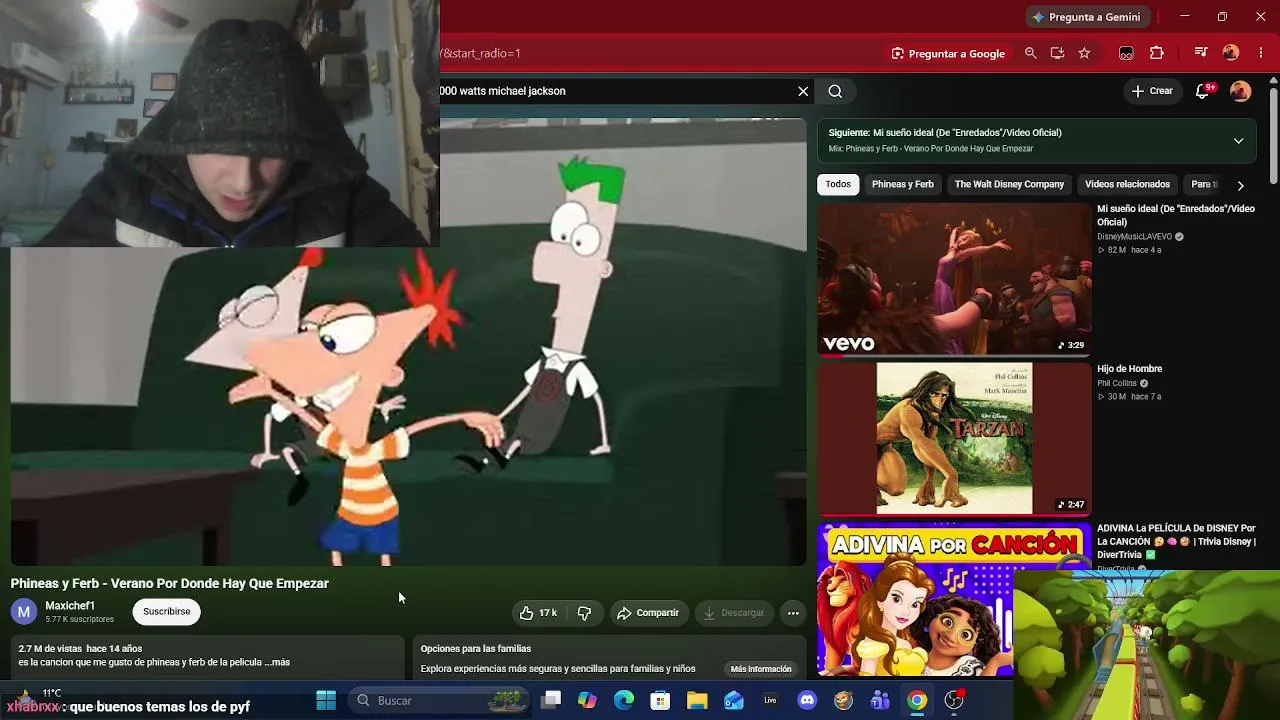1280x720 pixels.
Task: Clear the YouTube search box with X
Action: (803, 91)
